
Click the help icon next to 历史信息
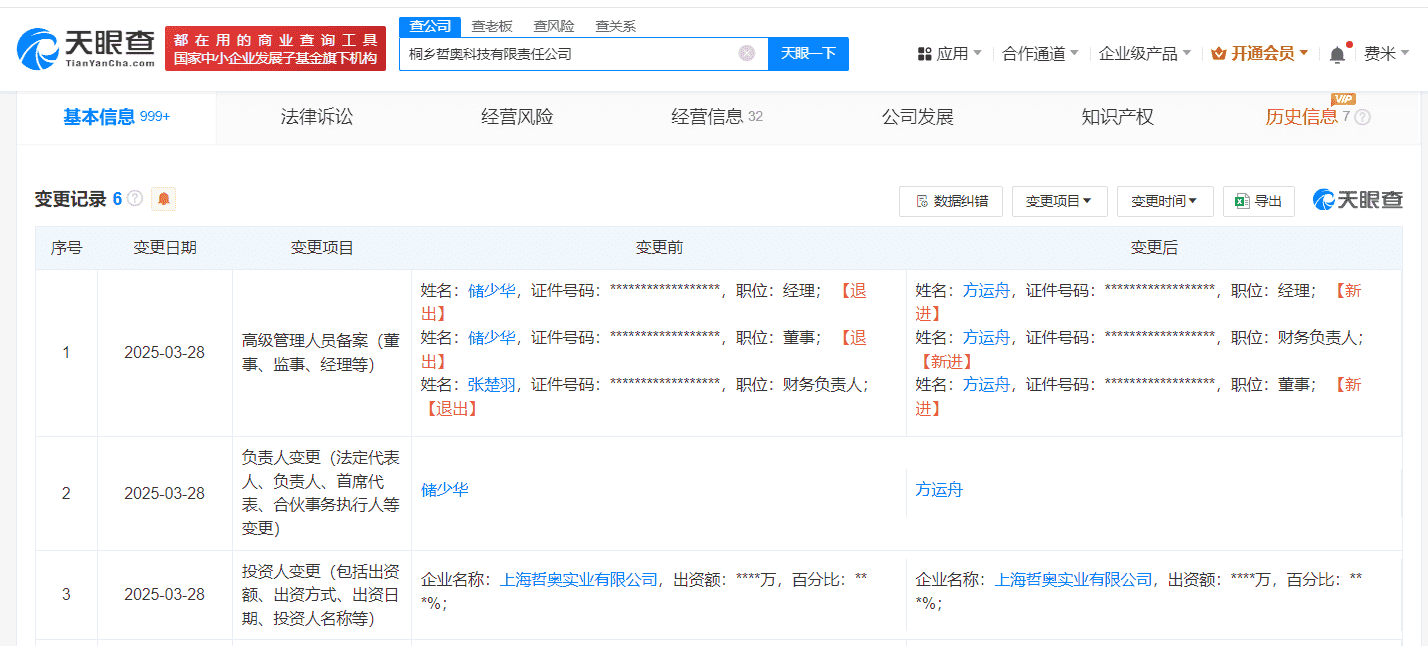1362,117
